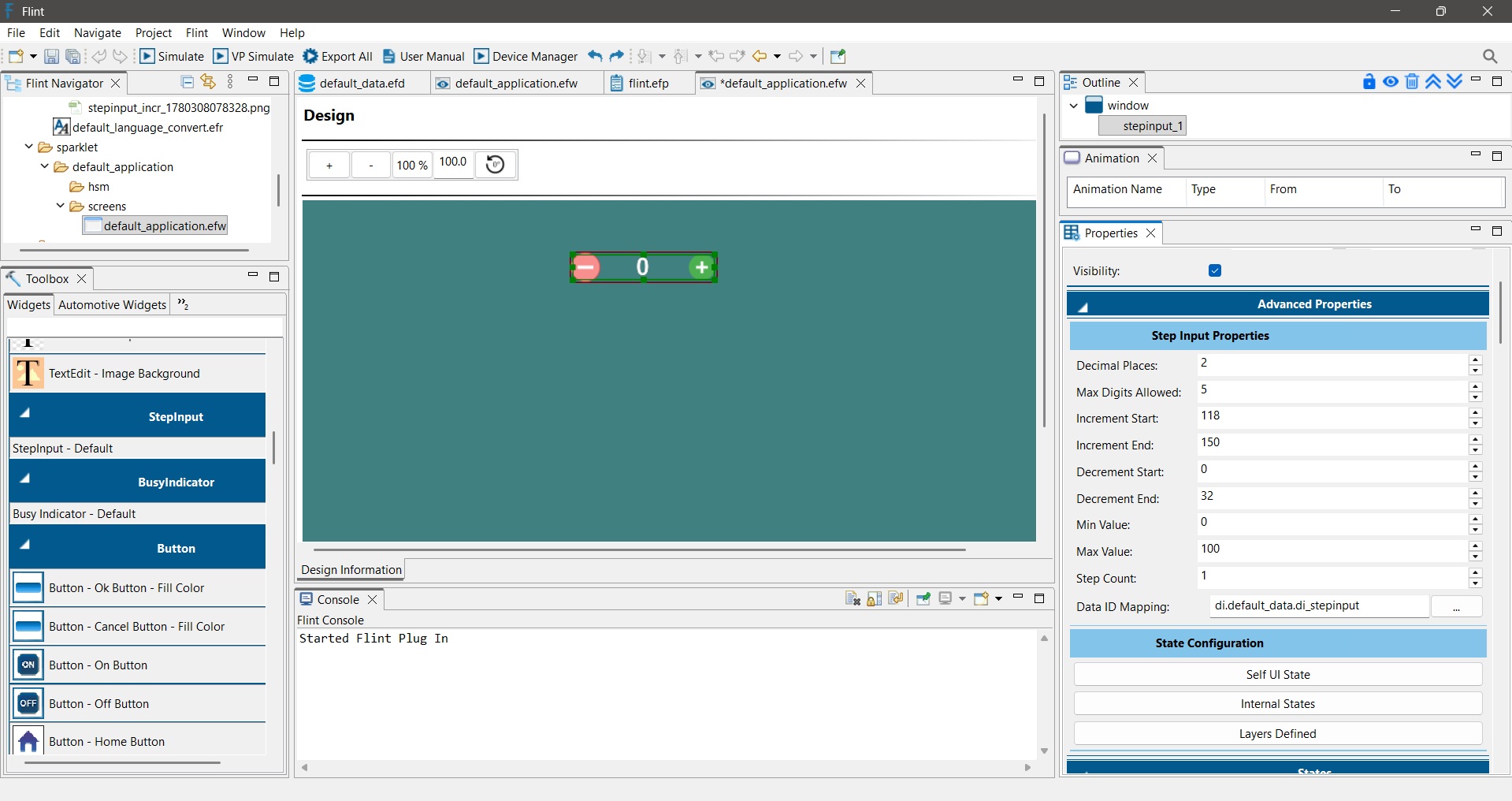
Task: Collapse the window node in Outline
Action: pyautogui.click(x=1073, y=105)
